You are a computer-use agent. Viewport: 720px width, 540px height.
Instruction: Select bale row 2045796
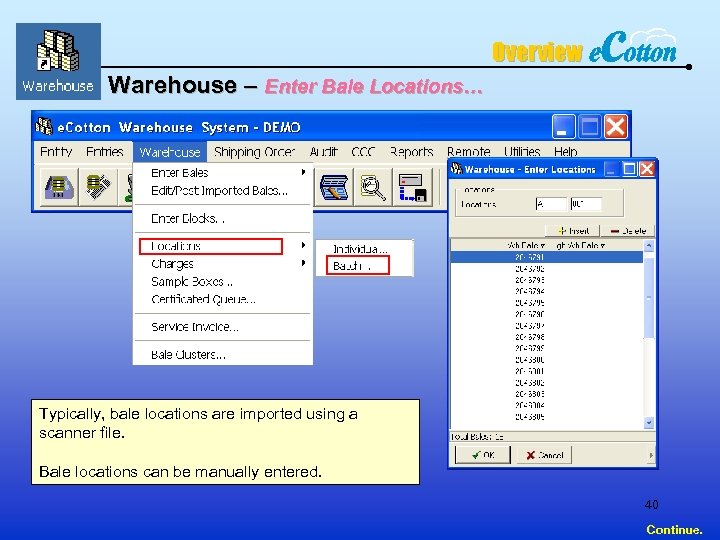pyautogui.click(x=547, y=314)
